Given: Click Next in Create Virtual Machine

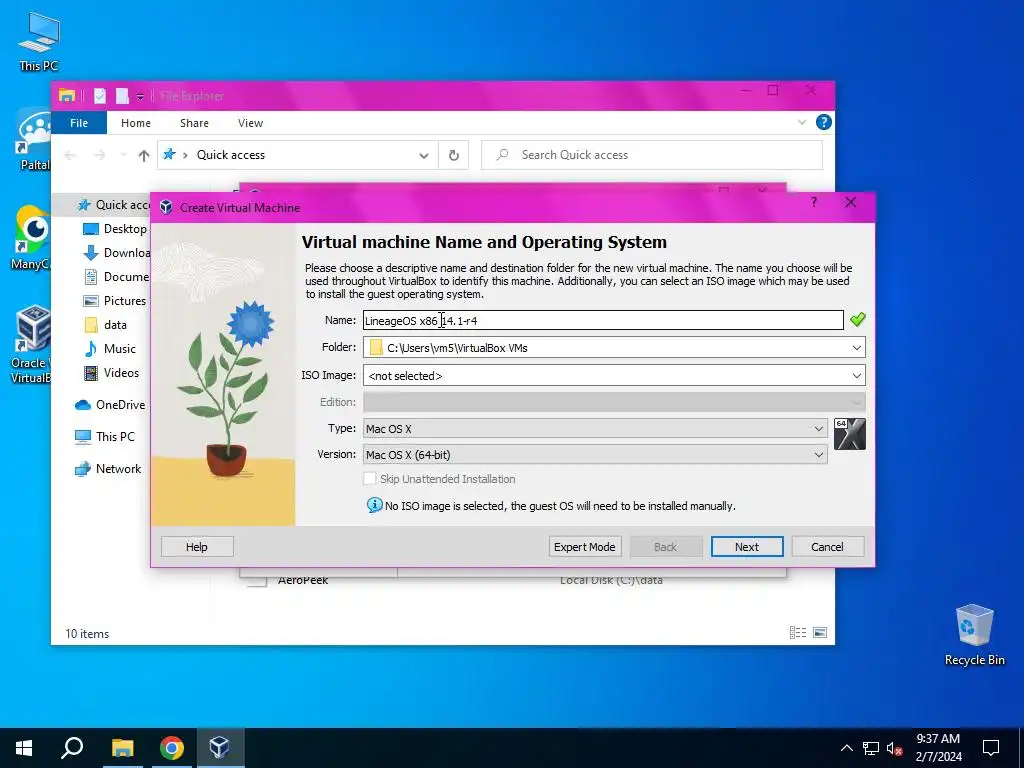Looking at the screenshot, I should pos(746,547).
